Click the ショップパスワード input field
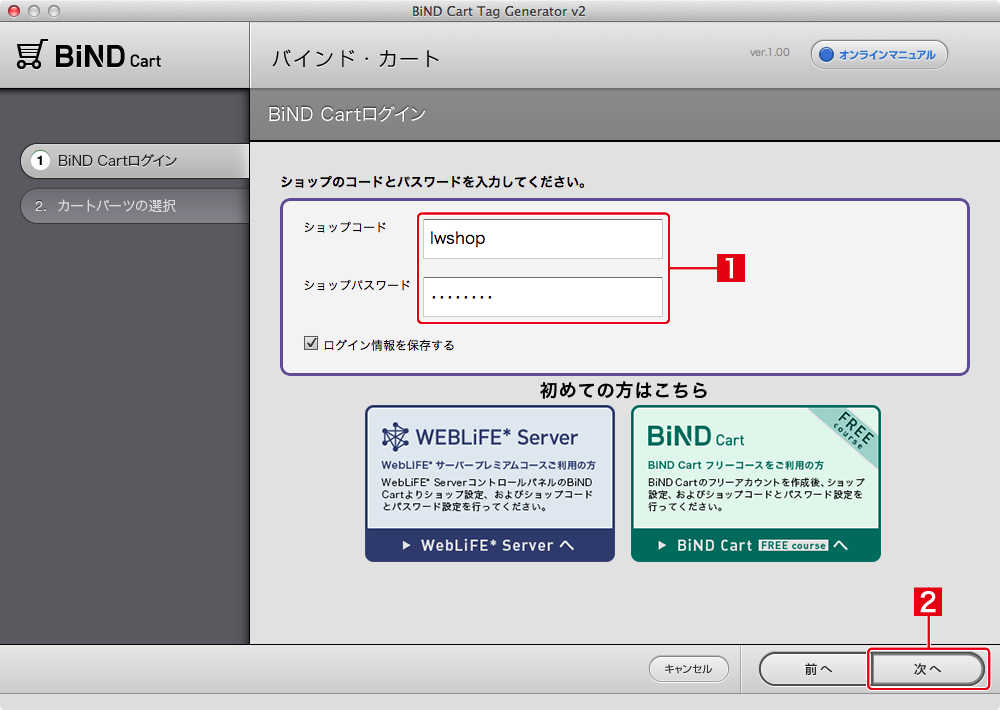Viewport: 1000px width, 710px height. pyautogui.click(x=543, y=297)
